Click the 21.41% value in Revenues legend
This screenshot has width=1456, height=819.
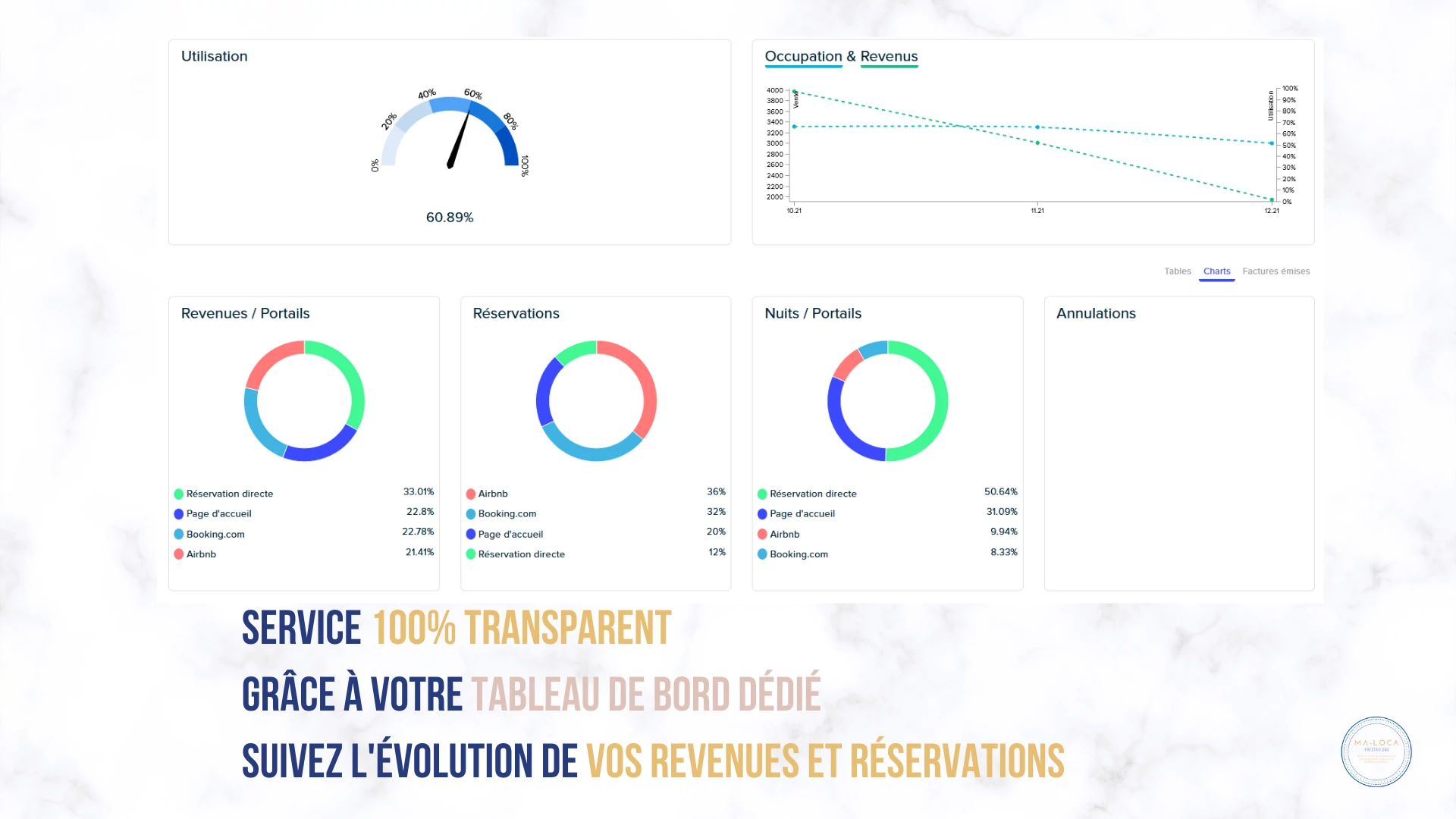click(x=419, y=552)
